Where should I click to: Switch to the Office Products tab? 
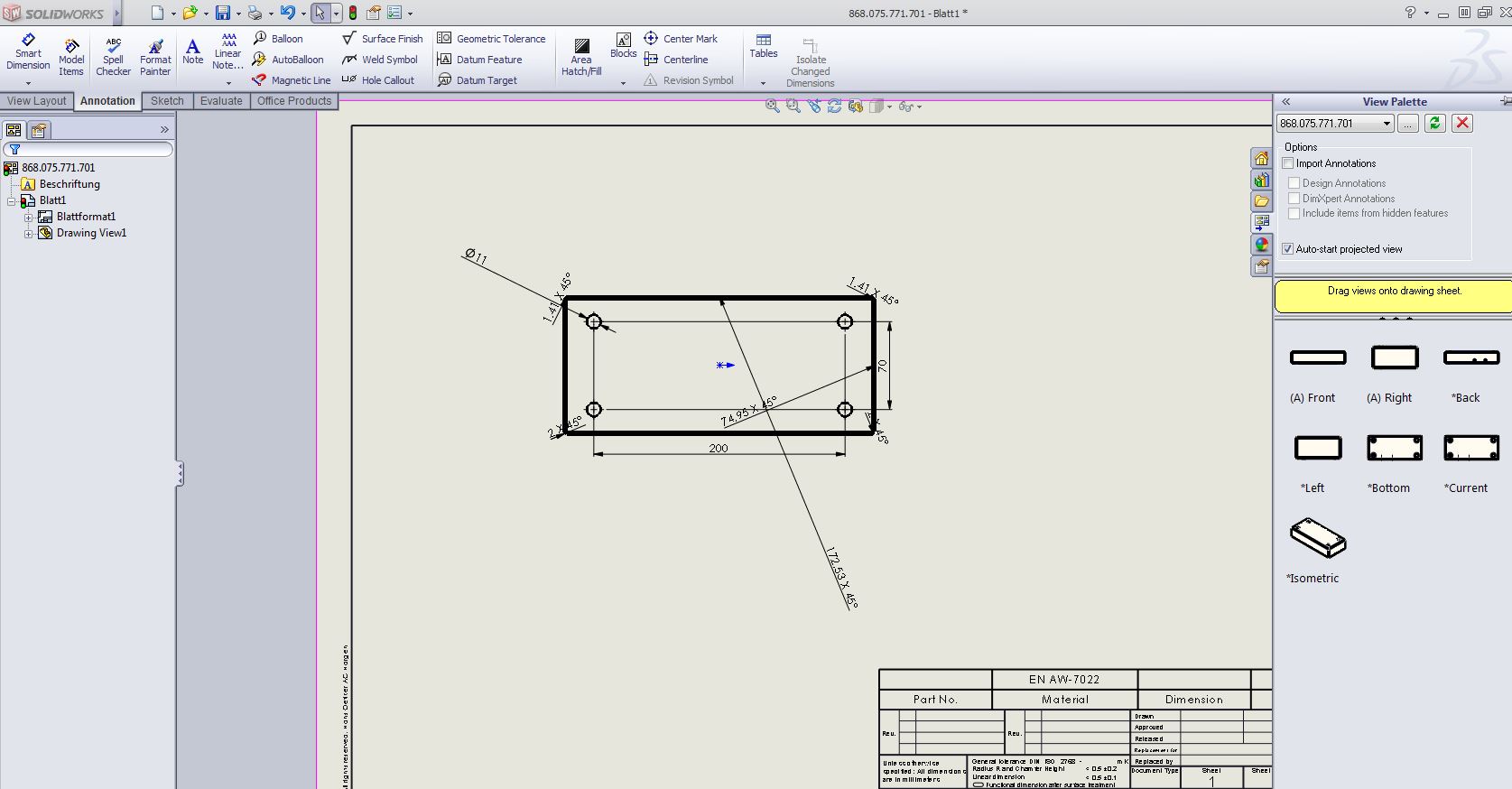(x=294, y=101)
